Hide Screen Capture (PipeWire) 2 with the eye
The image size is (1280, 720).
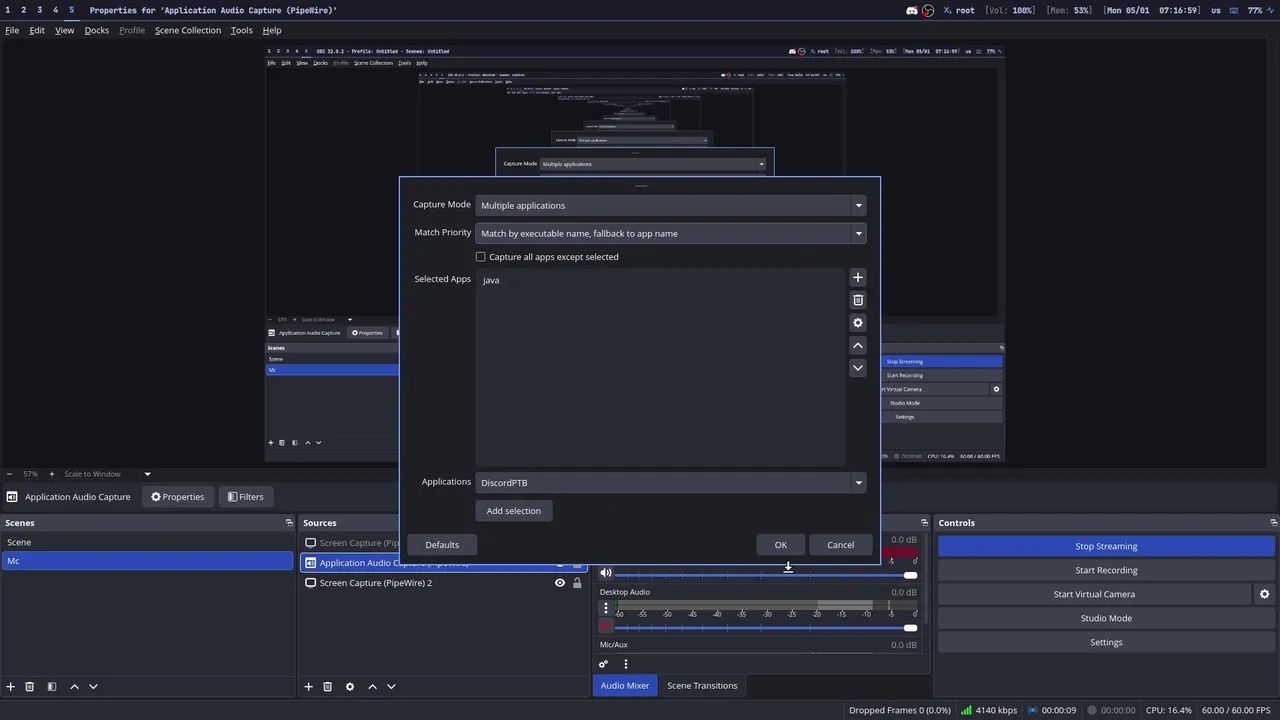(x=560, y=583)
